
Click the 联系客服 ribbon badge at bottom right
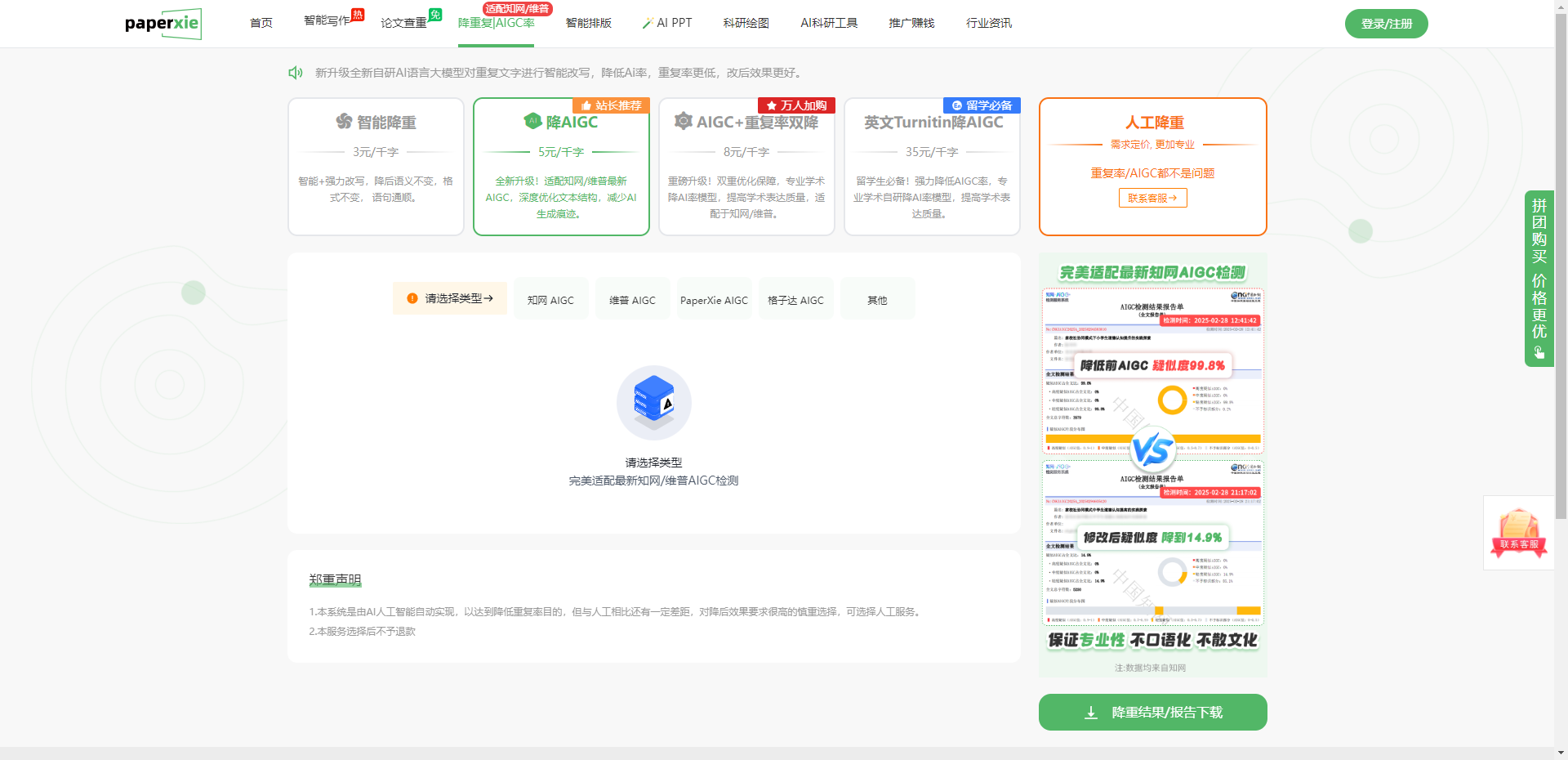pos(1518,533)
